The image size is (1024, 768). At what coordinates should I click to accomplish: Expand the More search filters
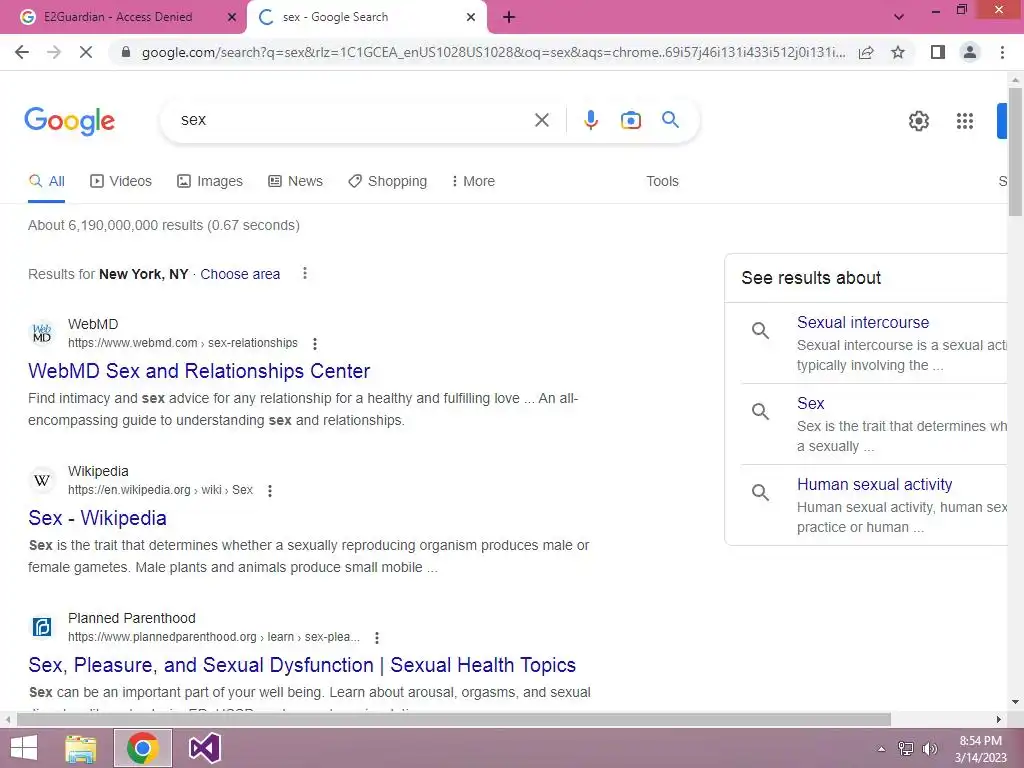point(473,182)
